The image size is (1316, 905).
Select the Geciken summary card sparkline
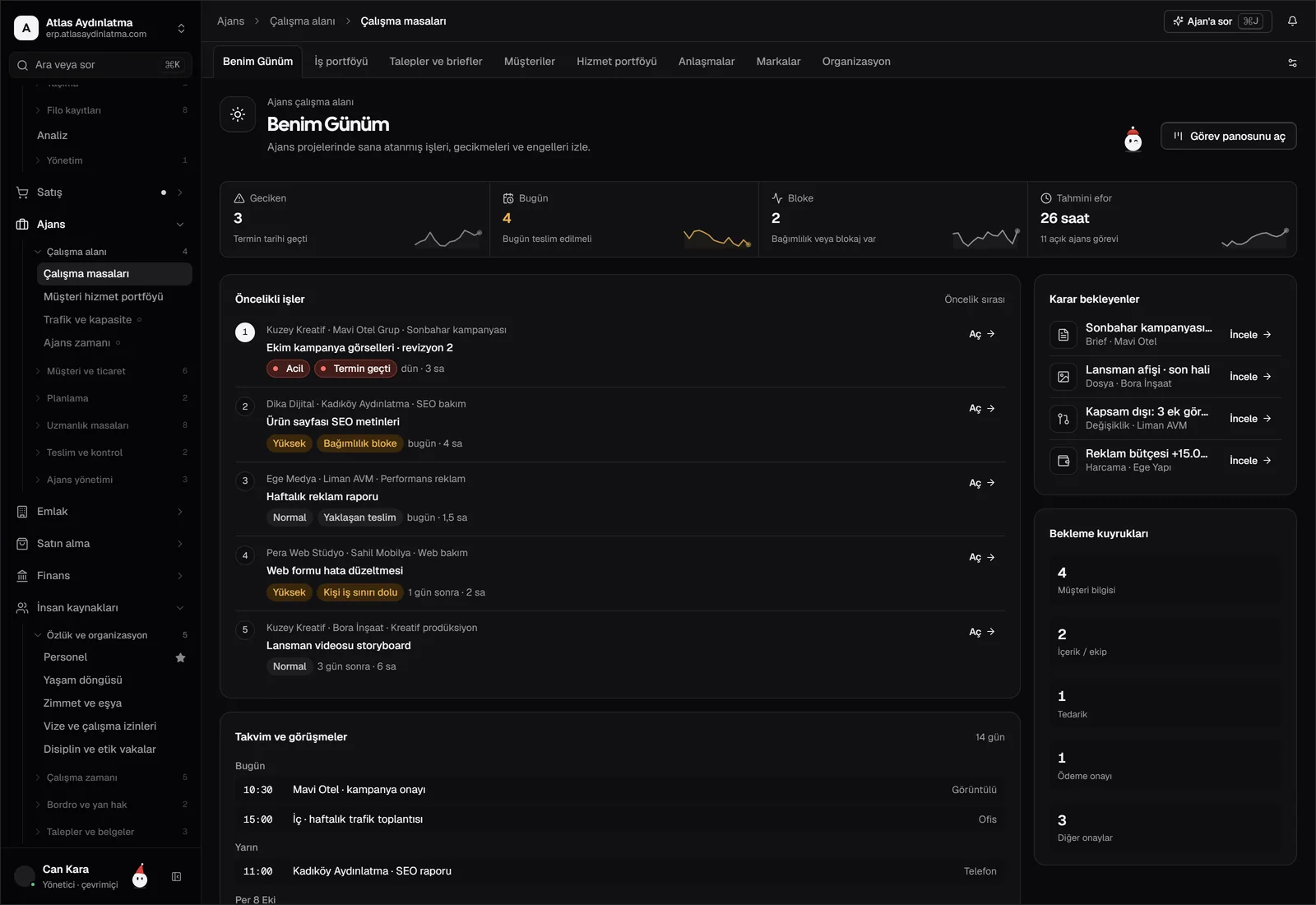[x=448, y=239]
